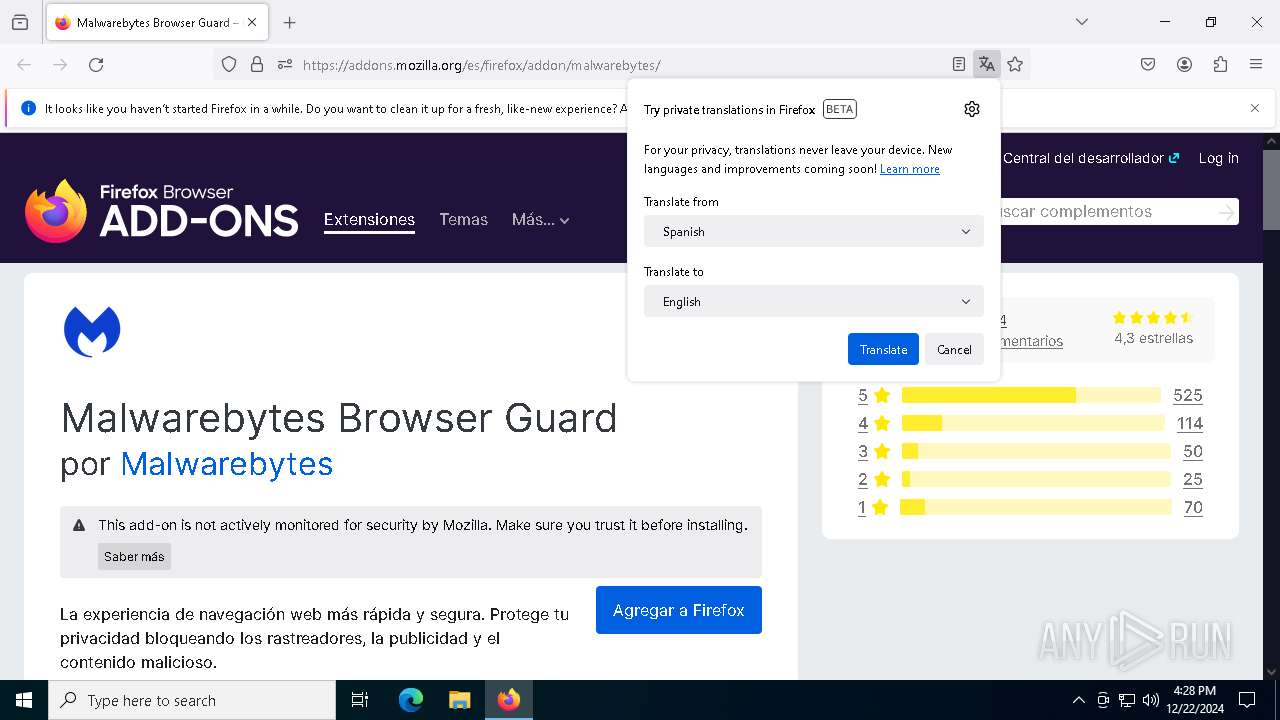List all tabs dropdown arrow
The width and height of the screenshot is (1280, 720).
[x=1082, y=22]
